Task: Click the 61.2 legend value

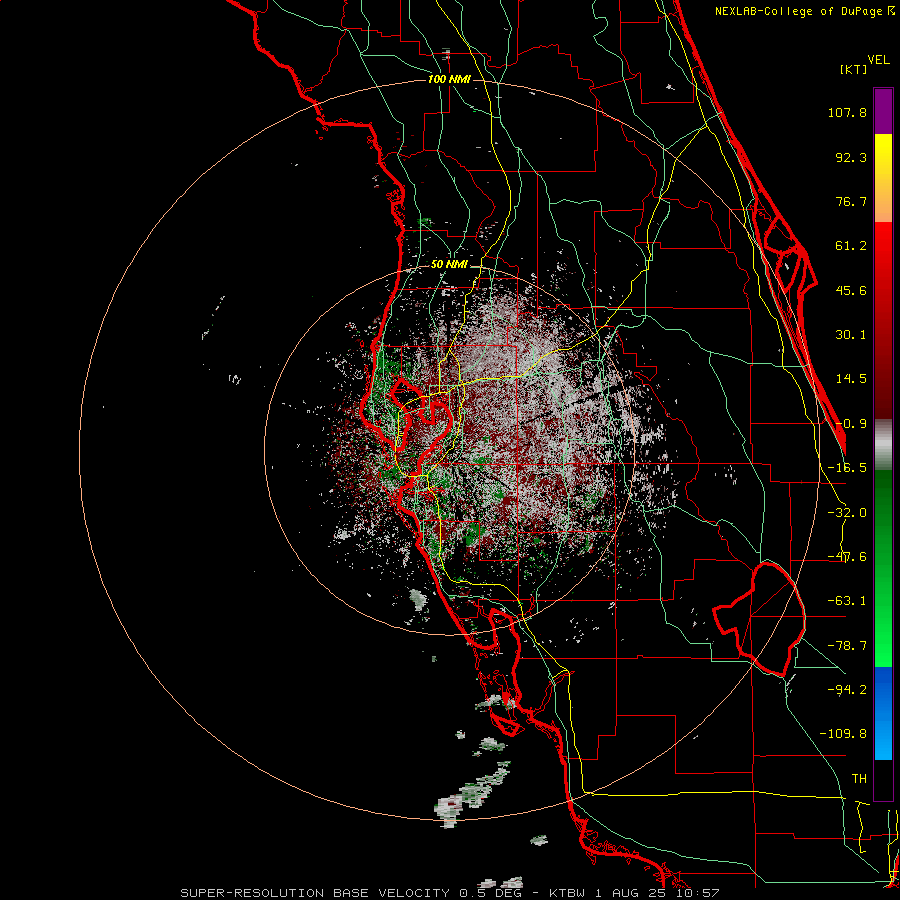Action: click(851, 246)
